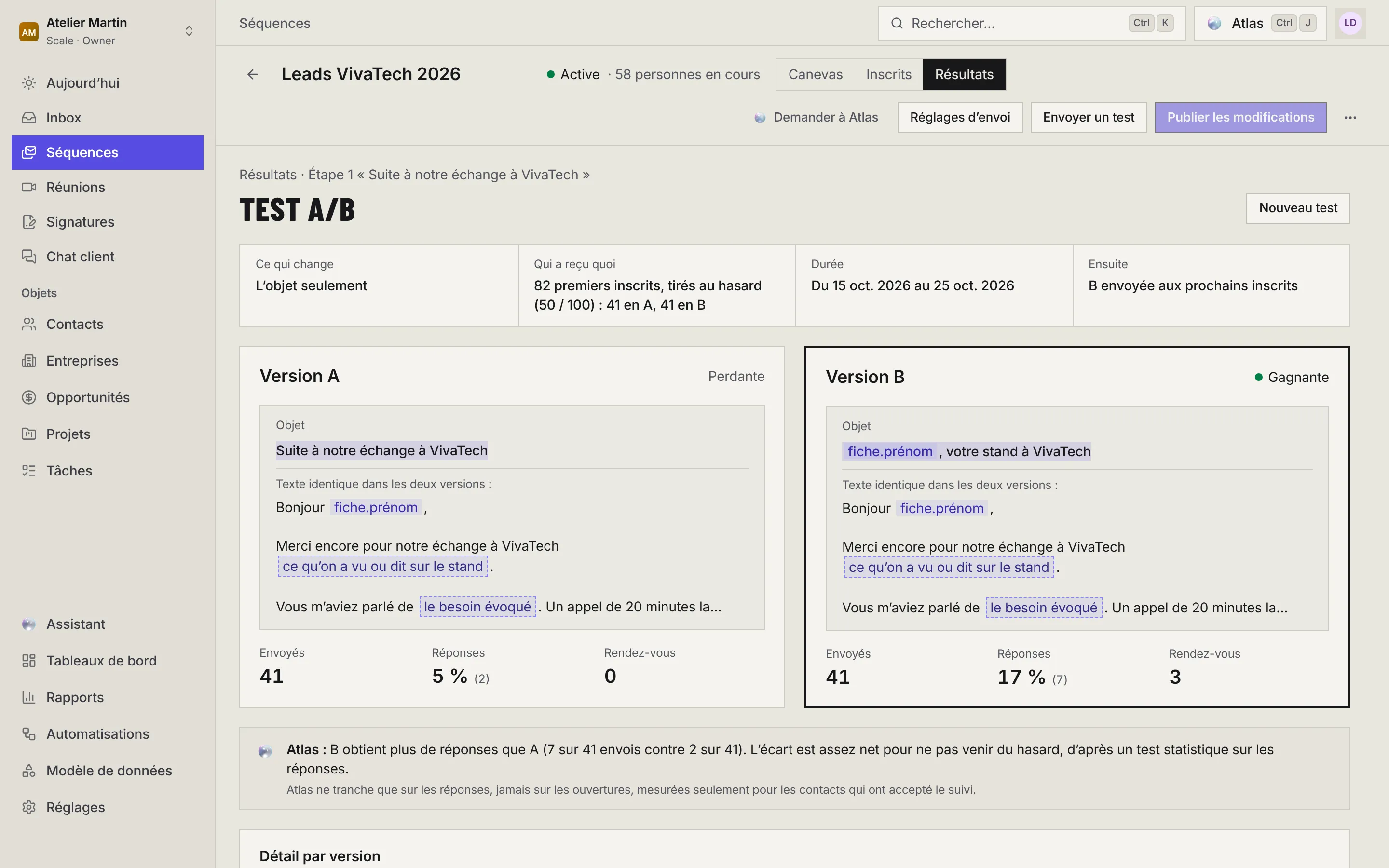The height and width of the screenshot is (868, 1389).
Task: Click 'L'objet seulement' in Ce qui change
Action: [311, 286]
